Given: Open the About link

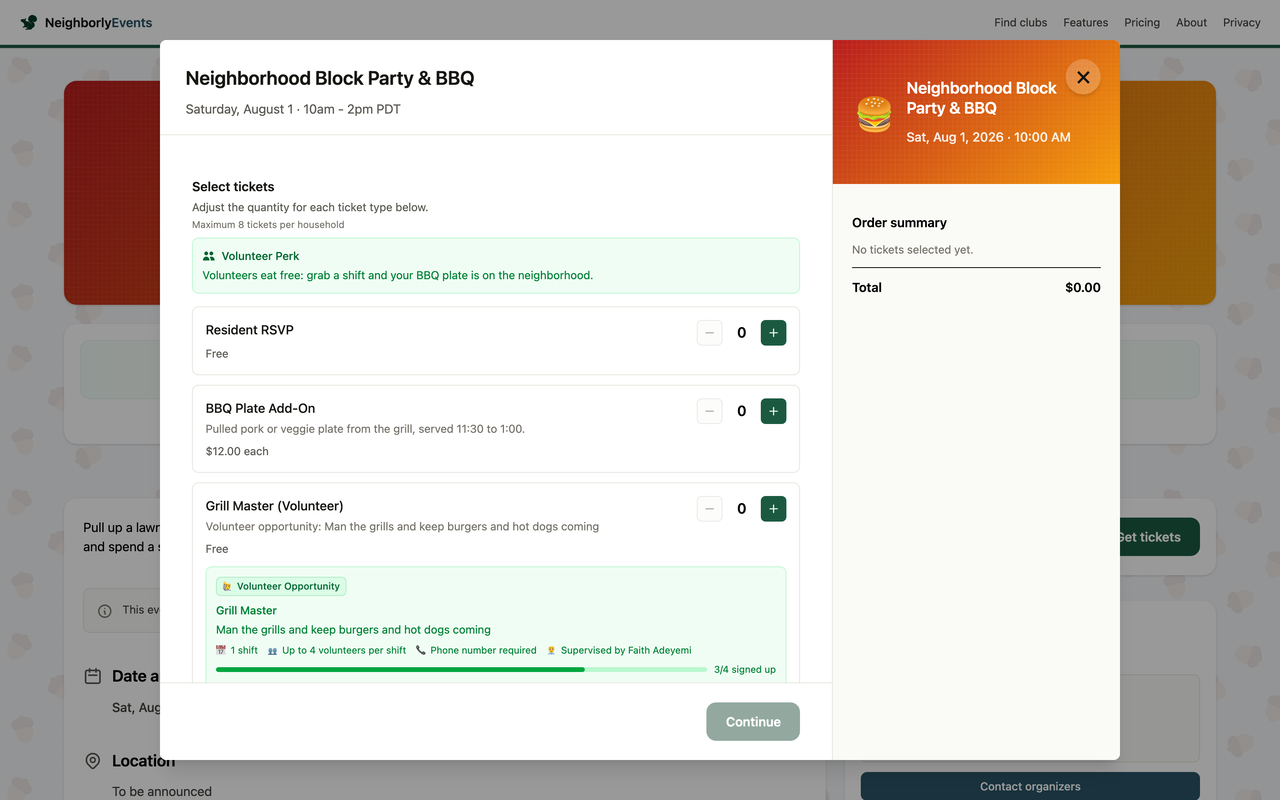Looking at the screenshot, I should pos(1192,22).
